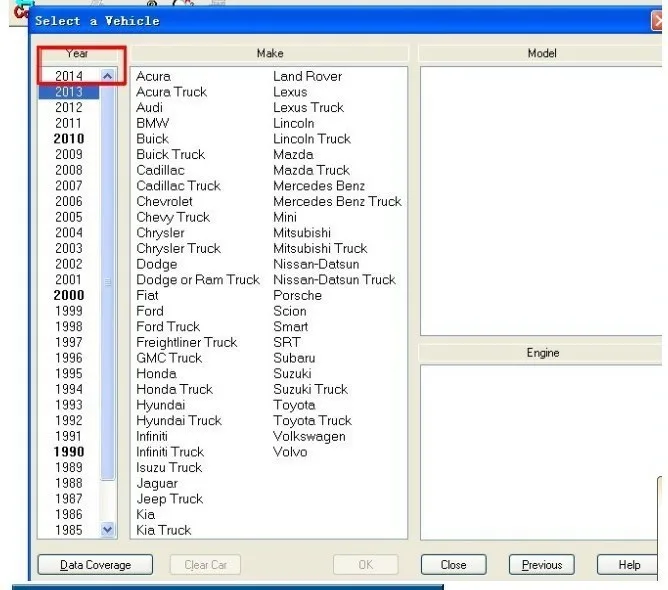Select Dodge or Ram Truck

point(198,279)
